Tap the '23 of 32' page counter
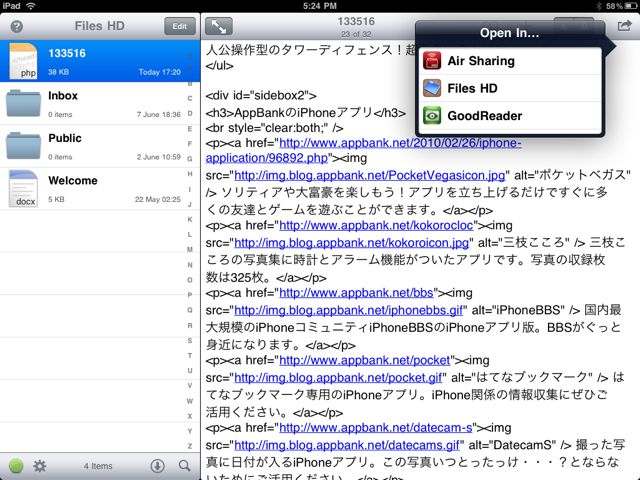Image resolution: width=640 pixels, height=480 pixels. 356,34
